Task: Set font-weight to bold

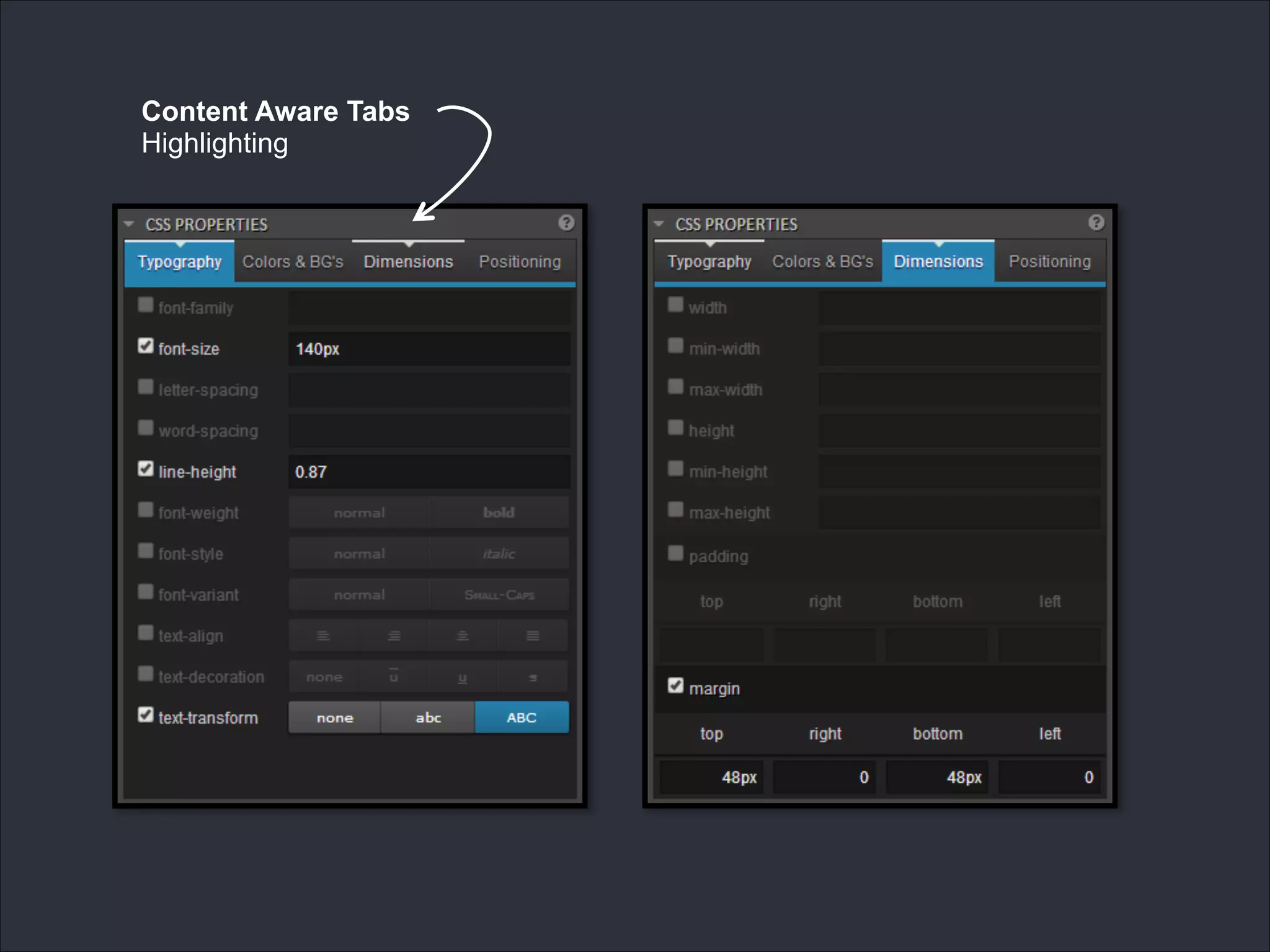Action: click(499, 513)
